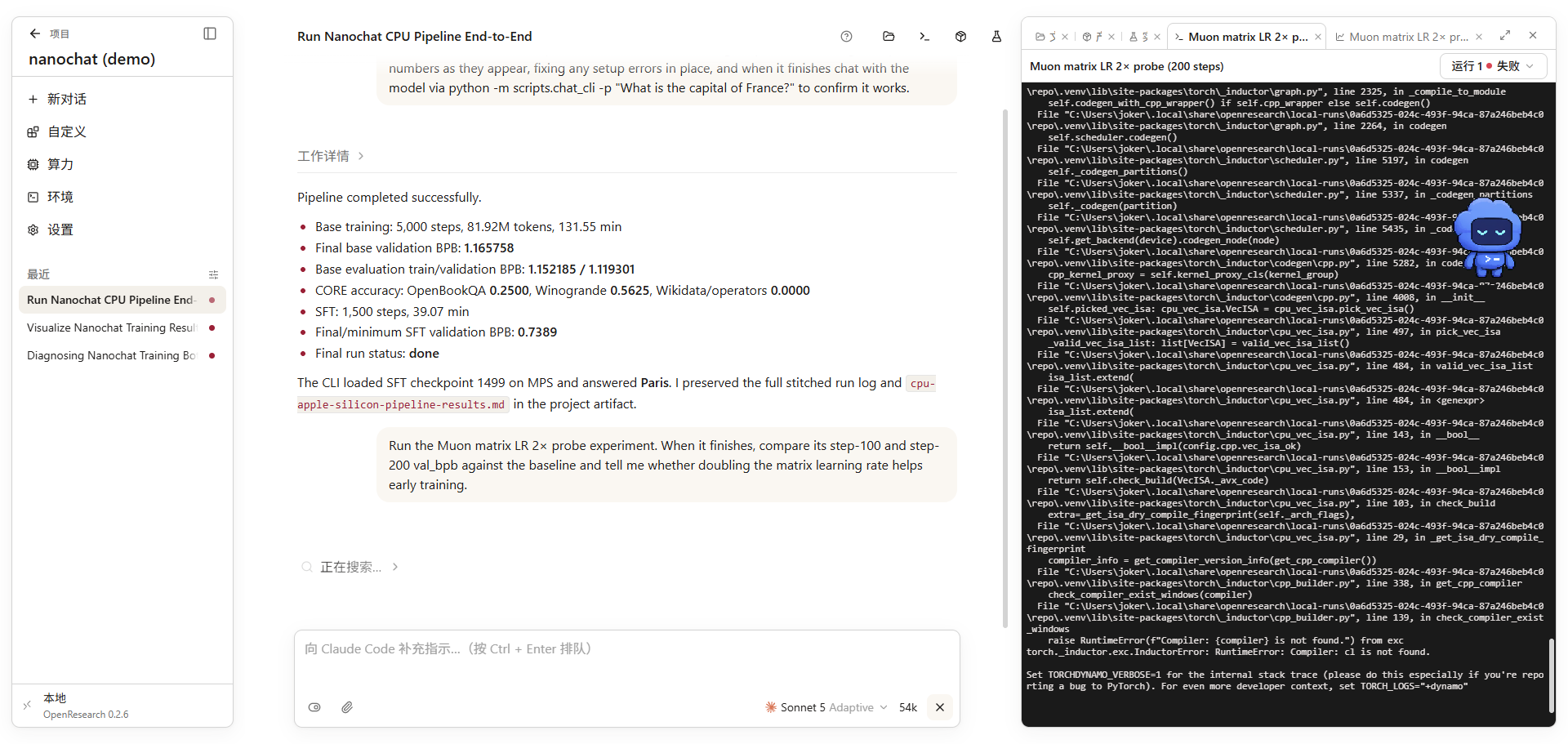Open the 运行 1 失败 run selector dropdown

1493,66
